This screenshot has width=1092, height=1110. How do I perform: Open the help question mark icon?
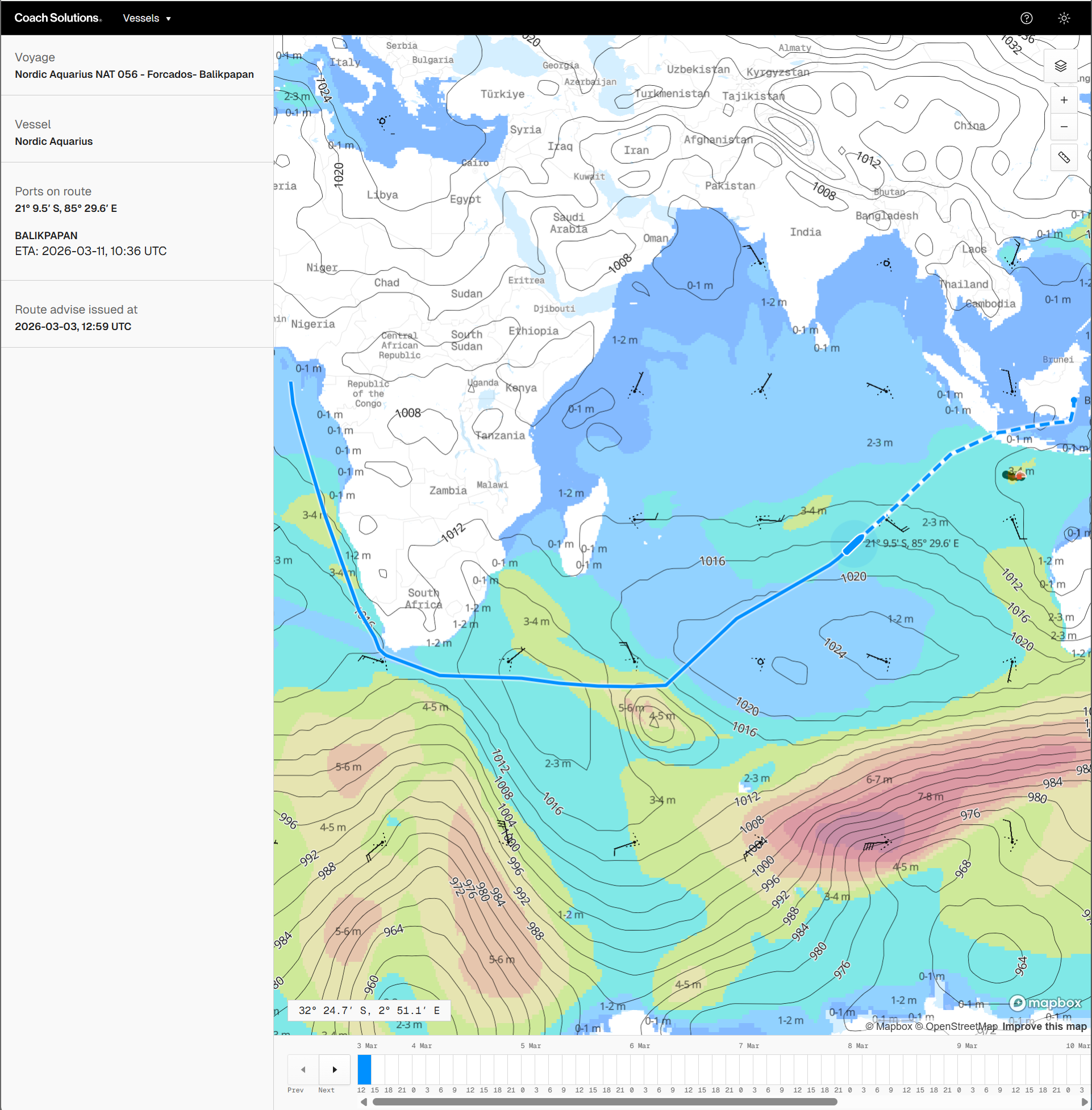pyautogui.click(x=1026, y=18)
